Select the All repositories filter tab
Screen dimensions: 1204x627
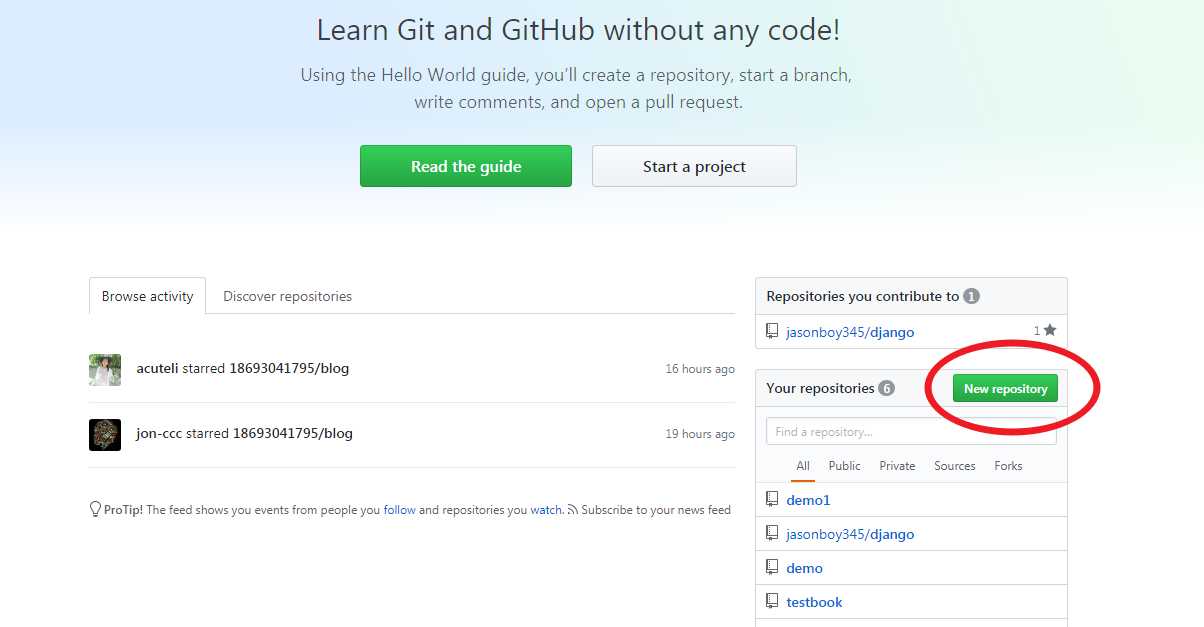pos(803,466)
